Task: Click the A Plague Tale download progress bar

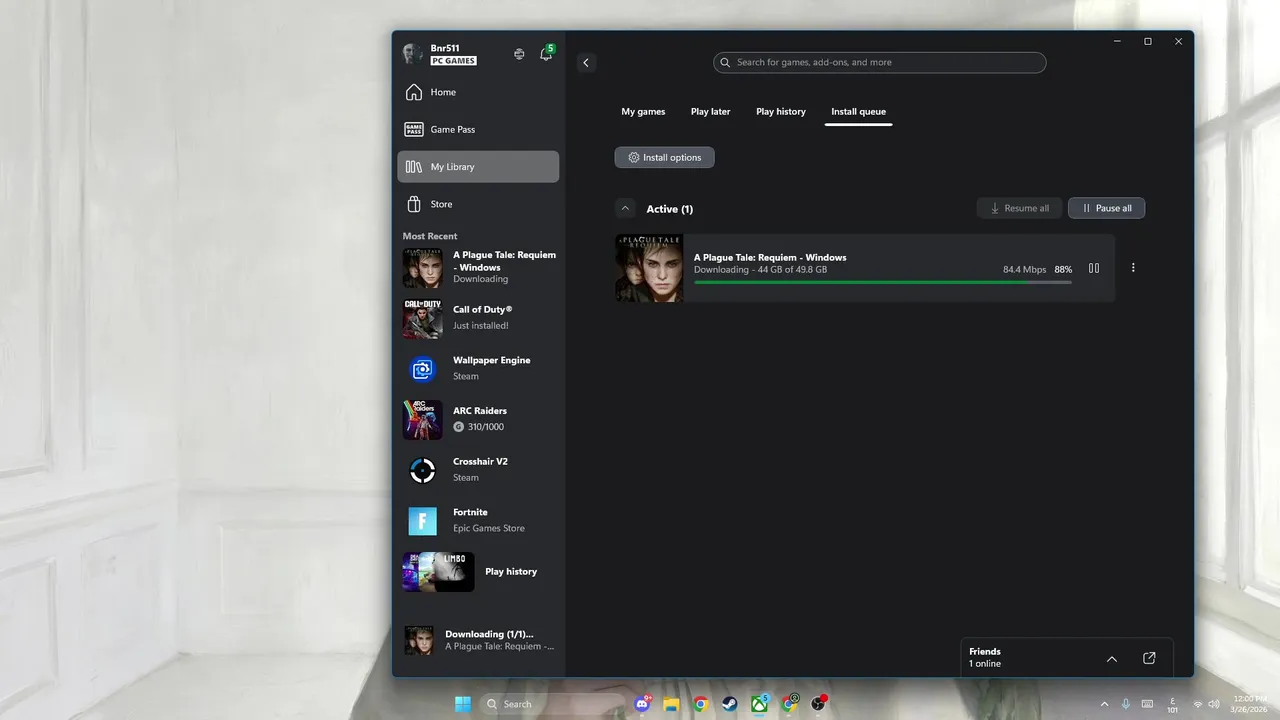Action: click(x=882, y=282)
